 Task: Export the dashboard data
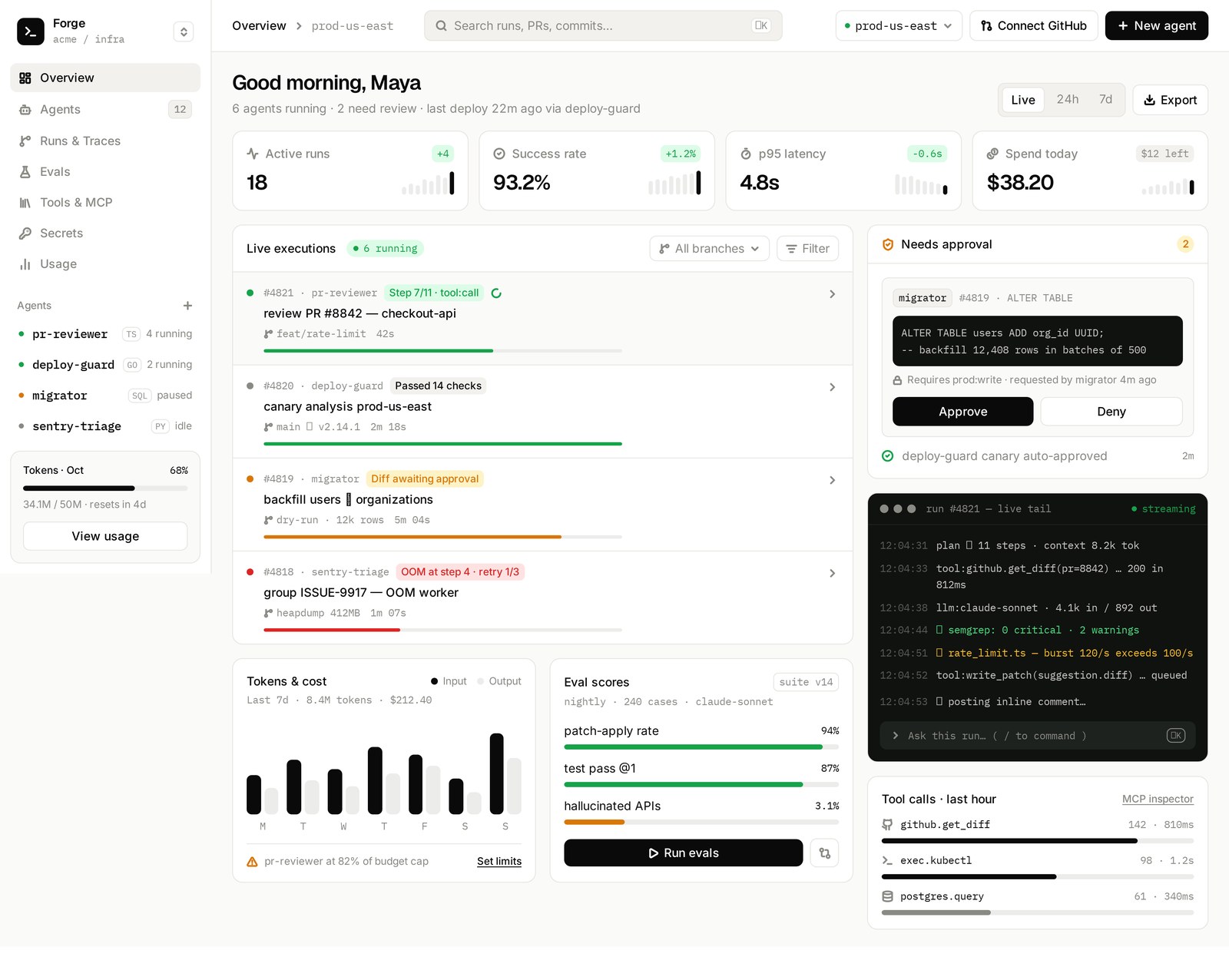click(1170, 100)
